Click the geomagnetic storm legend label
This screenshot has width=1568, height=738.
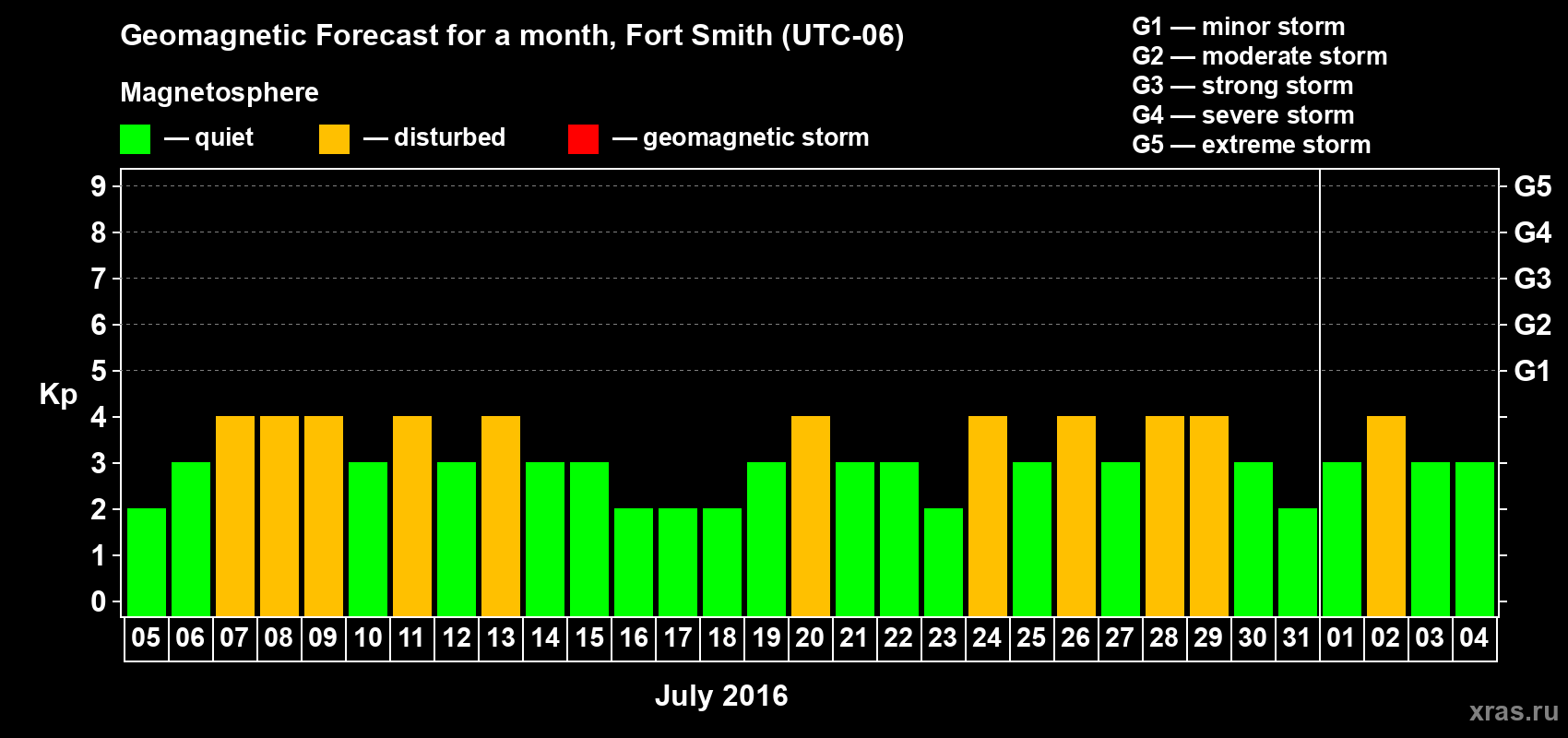pyautogui.click(x=755, y=138)
